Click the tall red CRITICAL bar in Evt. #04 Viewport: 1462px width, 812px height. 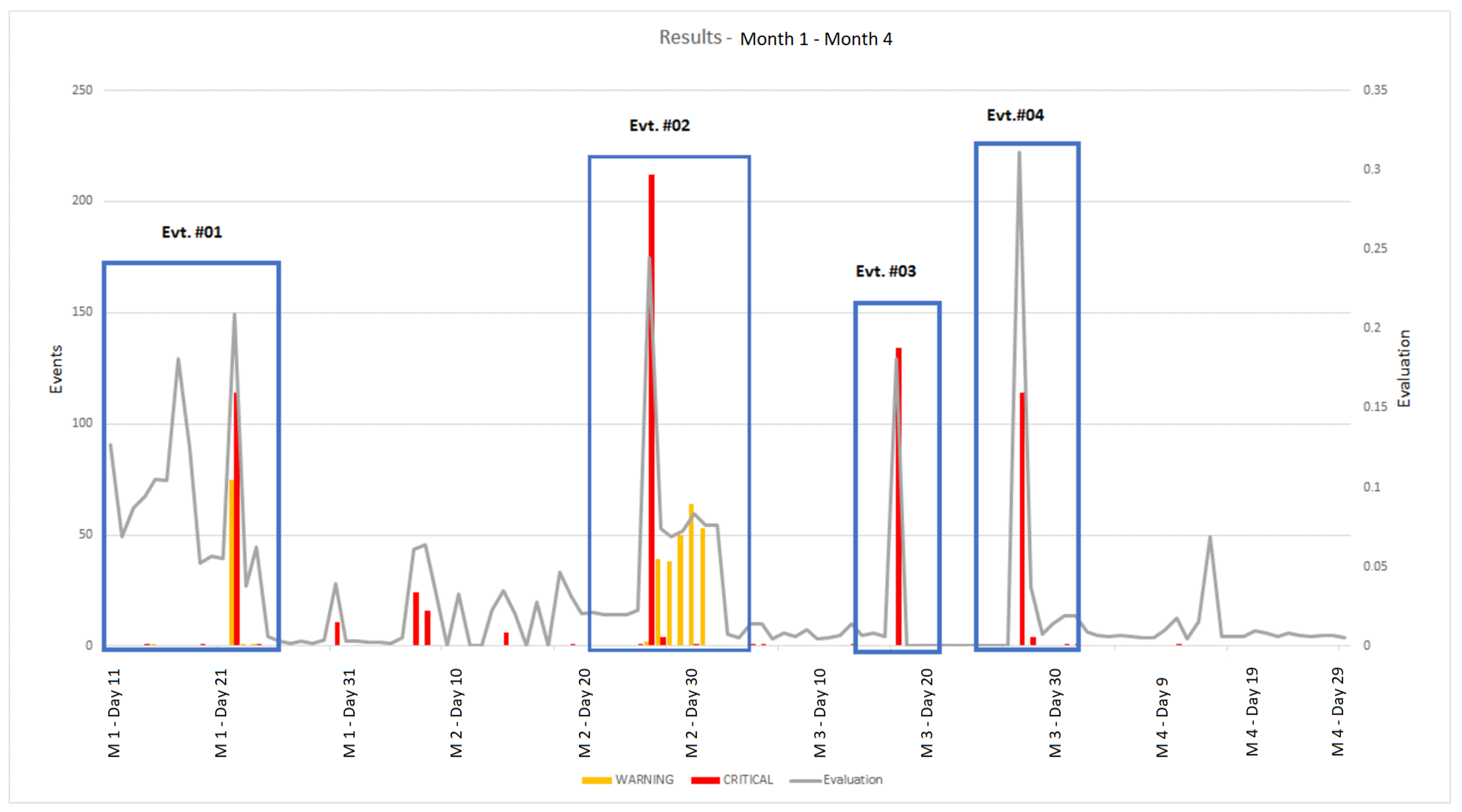click(x=1022, y=518)
